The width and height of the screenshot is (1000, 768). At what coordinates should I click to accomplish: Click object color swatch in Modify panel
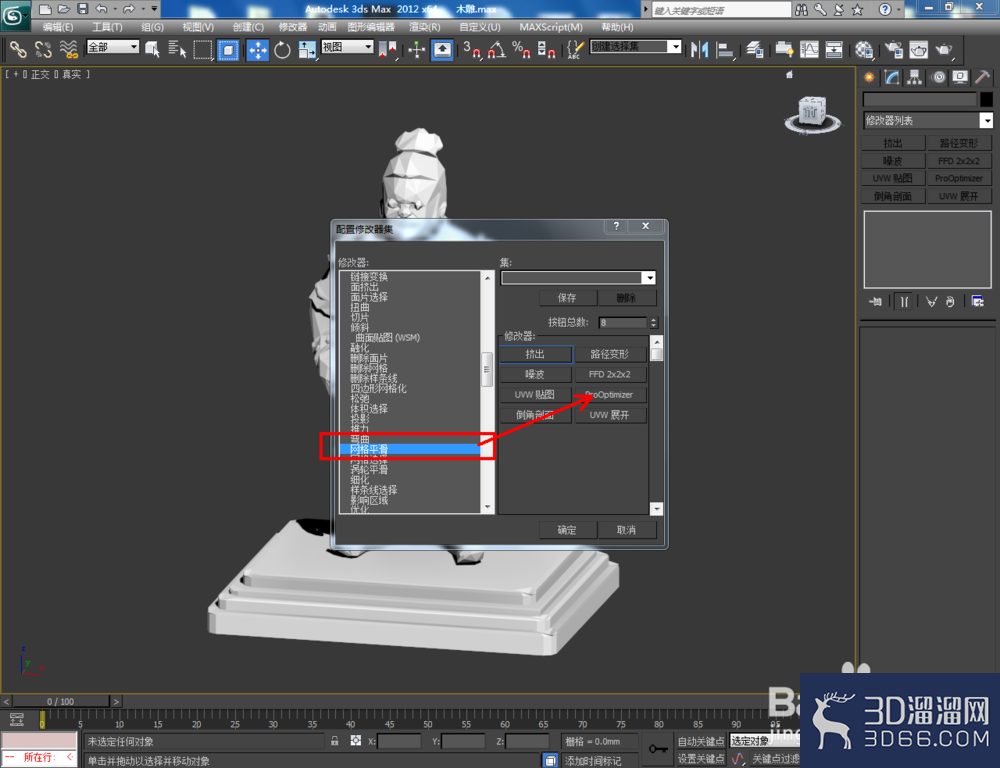click(986, 99)
